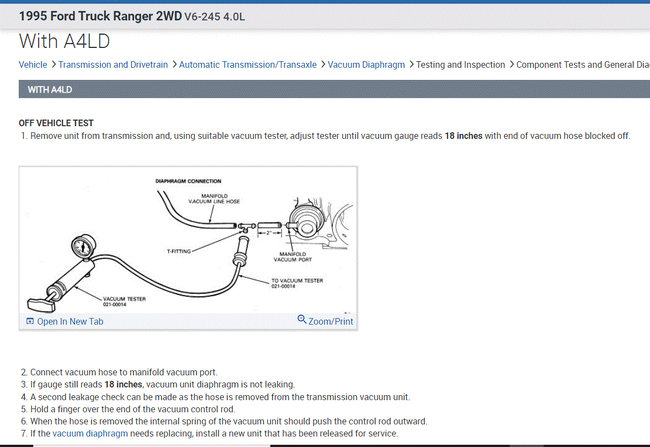The height and width of the screenshot is (447, 650).
Task: Click the 1995 Ford Truck Ranger 2WD title
Action: [100, 16]
